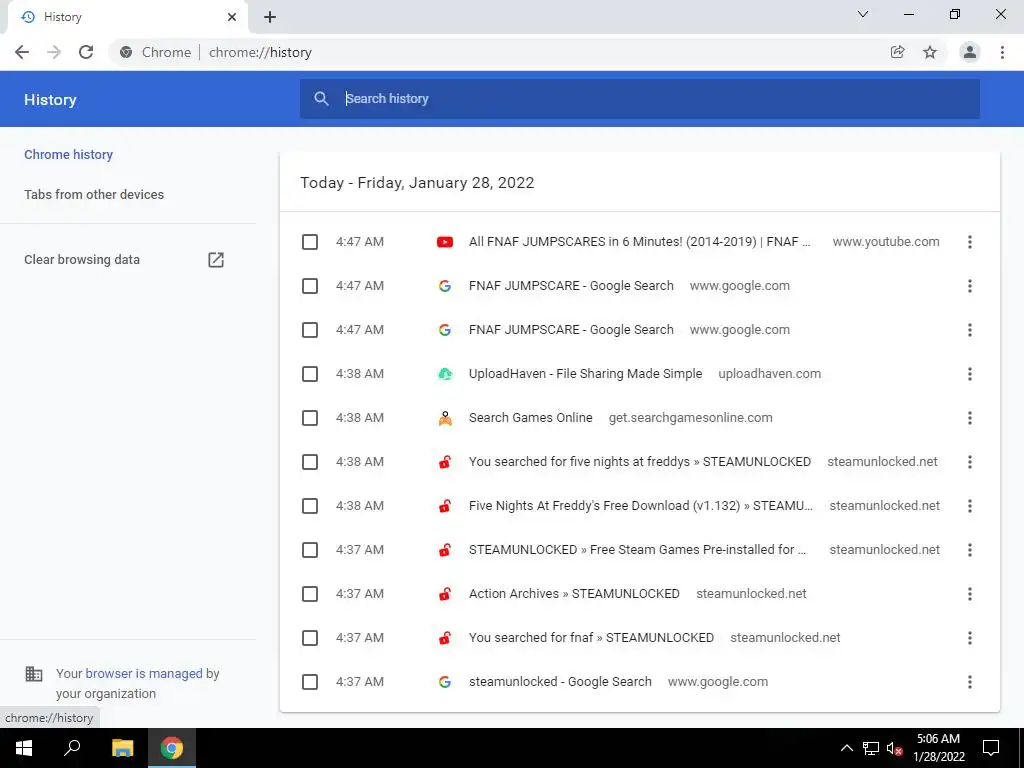Click the UploadHaven cloud favicon
1024x768 pixels.
click(x=445, y=374)
